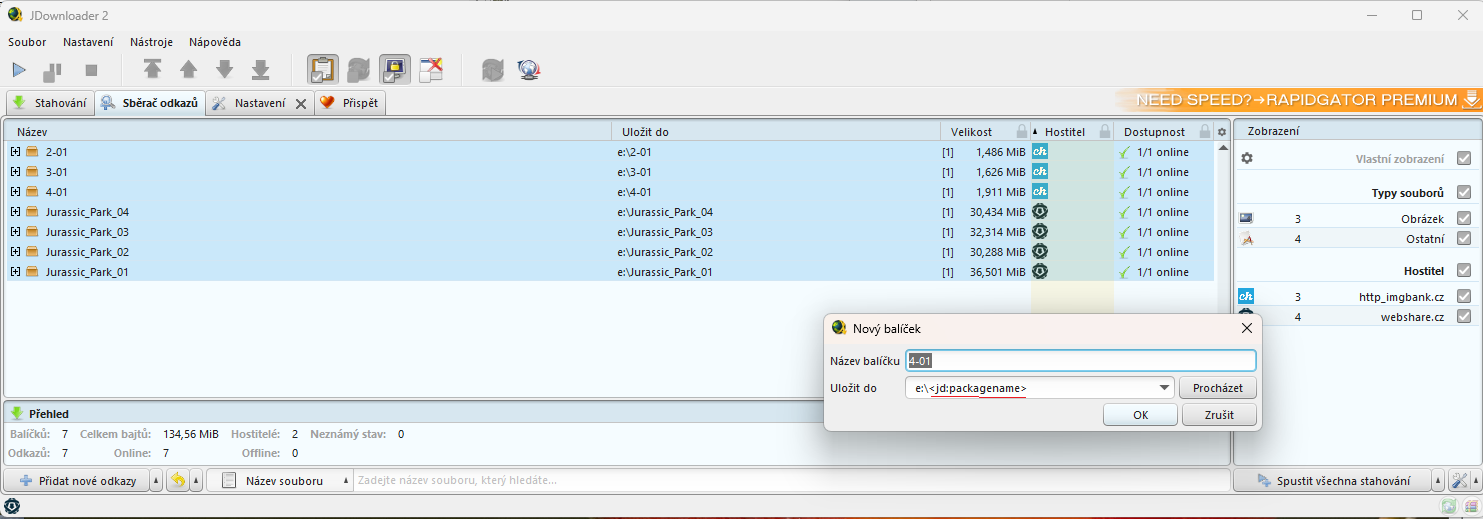Click the Procházet browse button
Screen dimensions: 1483x519
point(1217,388)
